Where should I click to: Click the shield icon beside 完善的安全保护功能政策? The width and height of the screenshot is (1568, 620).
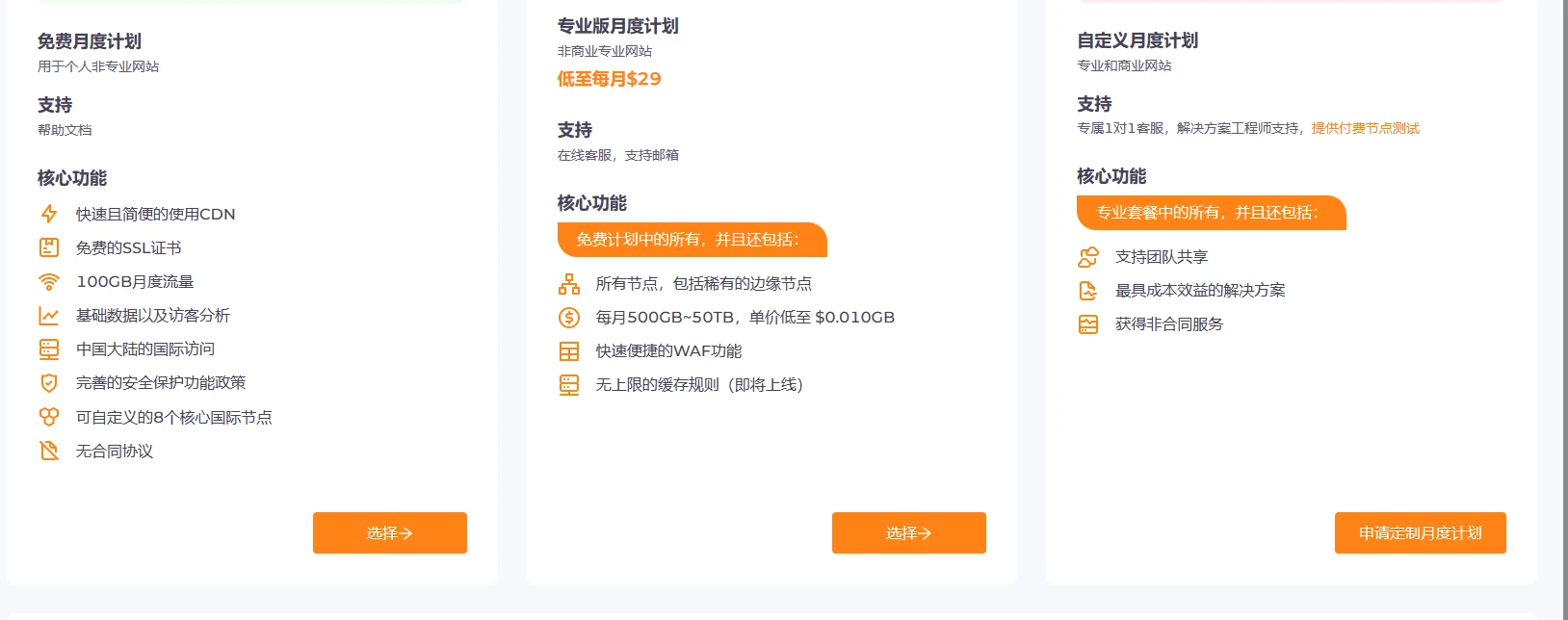[x=49, y=383]
